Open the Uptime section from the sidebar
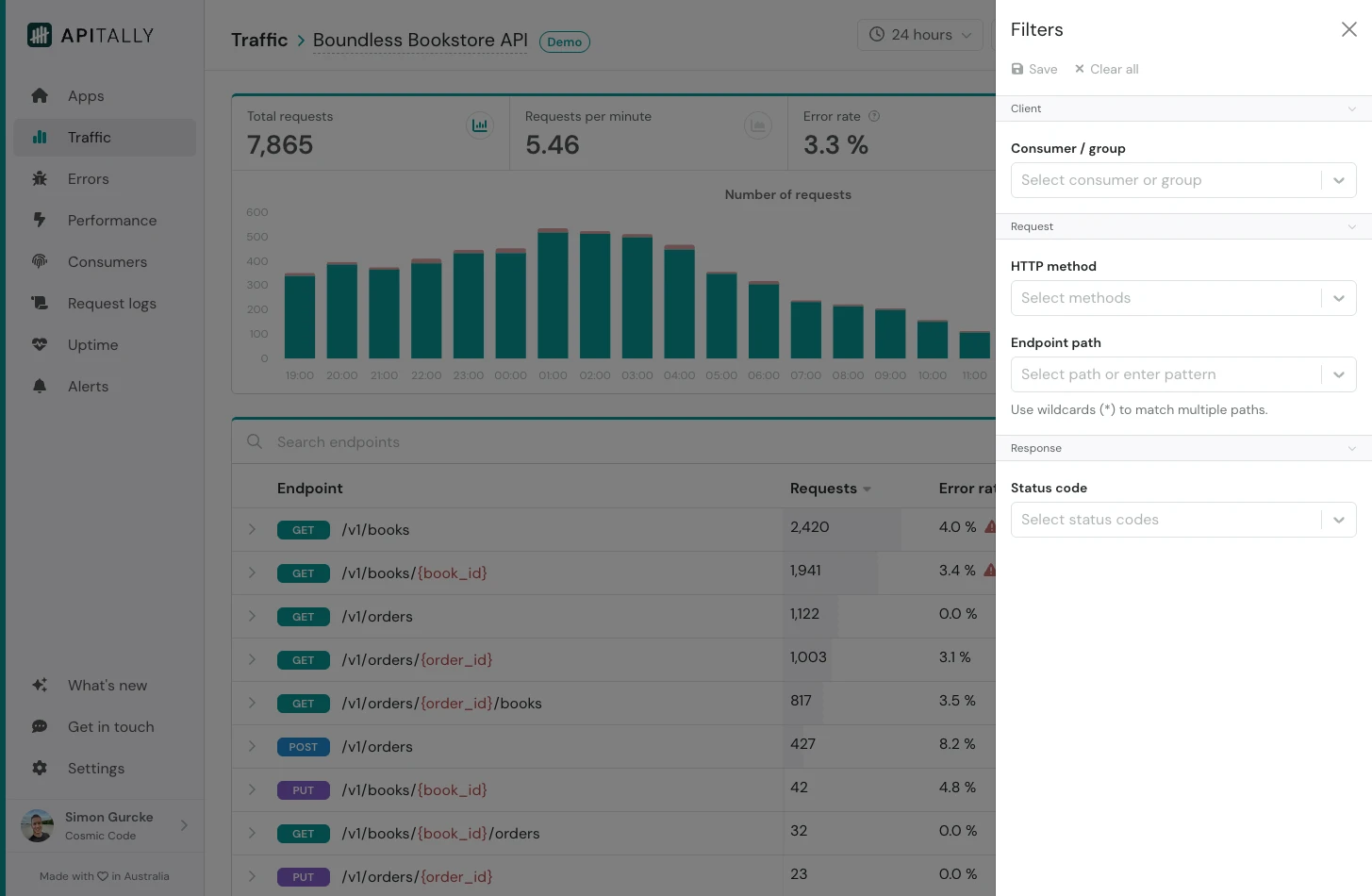Viewport: 1372px width, 896px height. pos(92,344)
